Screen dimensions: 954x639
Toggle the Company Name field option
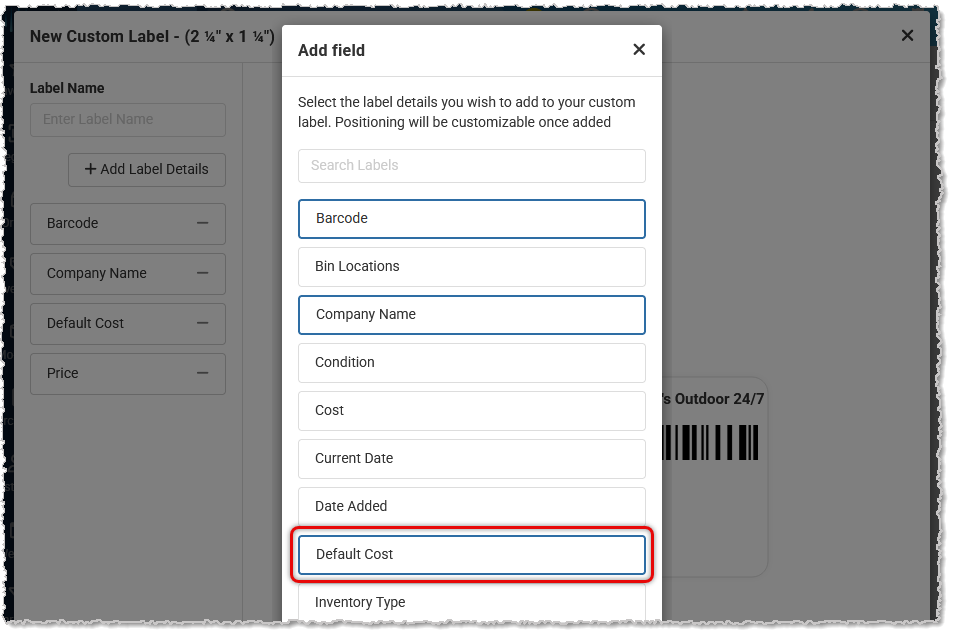click(471, 314)
